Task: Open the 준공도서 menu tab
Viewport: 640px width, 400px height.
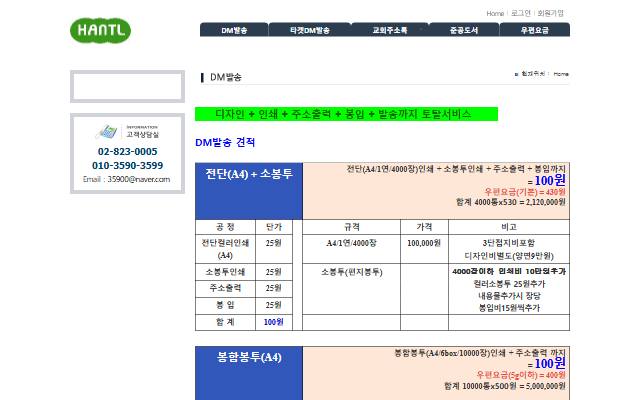Action: [464, 30]
